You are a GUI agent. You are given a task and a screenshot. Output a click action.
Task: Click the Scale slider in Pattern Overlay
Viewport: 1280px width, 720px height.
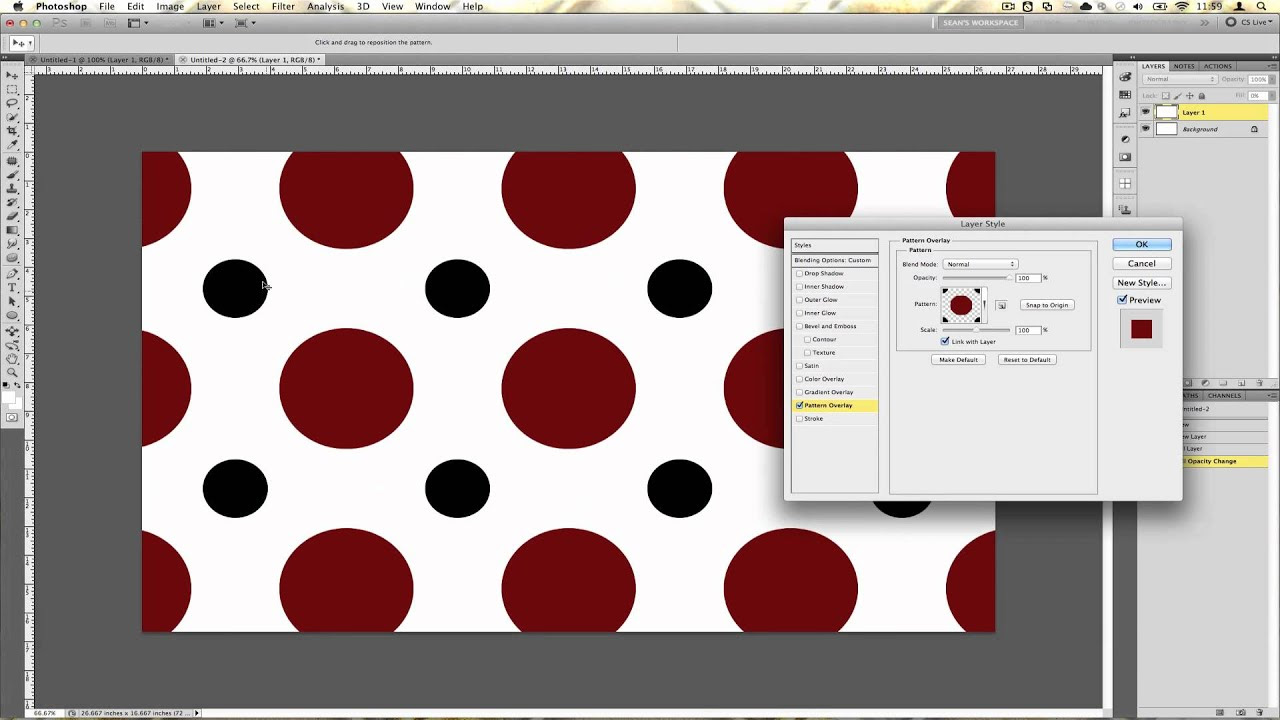click(976, 330)
